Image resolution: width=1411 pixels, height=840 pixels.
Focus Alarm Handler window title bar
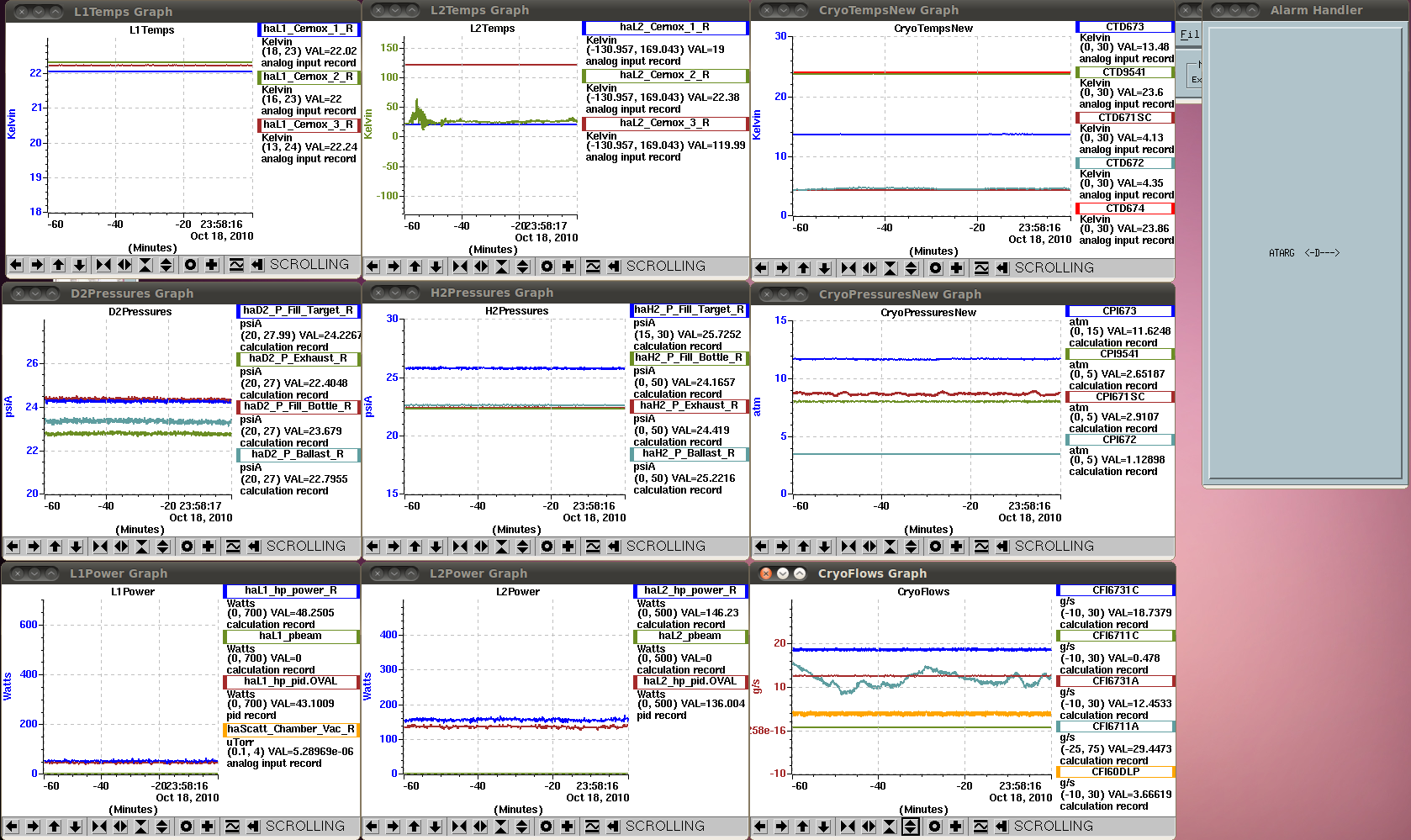tap(1307, 10)
